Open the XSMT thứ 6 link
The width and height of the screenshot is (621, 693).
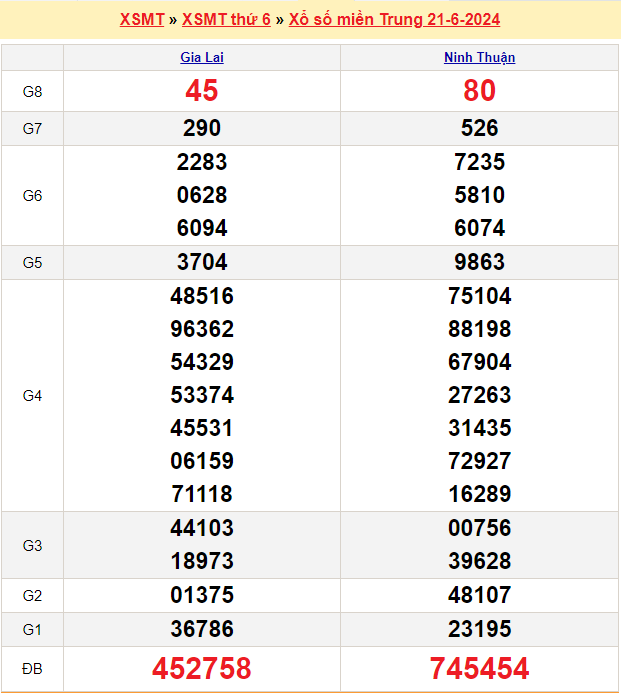tap(226, 20)
